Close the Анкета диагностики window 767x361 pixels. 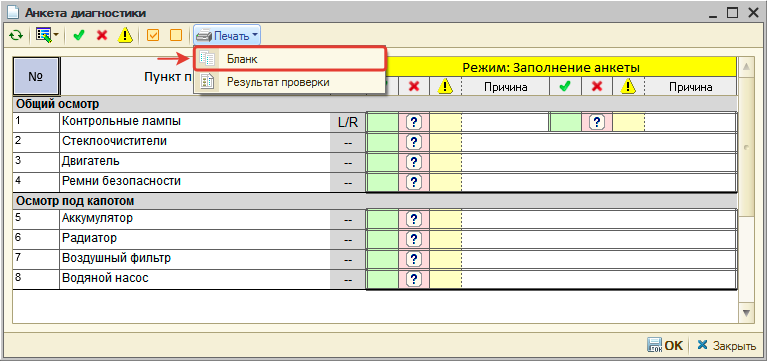[x=753, y=13]
